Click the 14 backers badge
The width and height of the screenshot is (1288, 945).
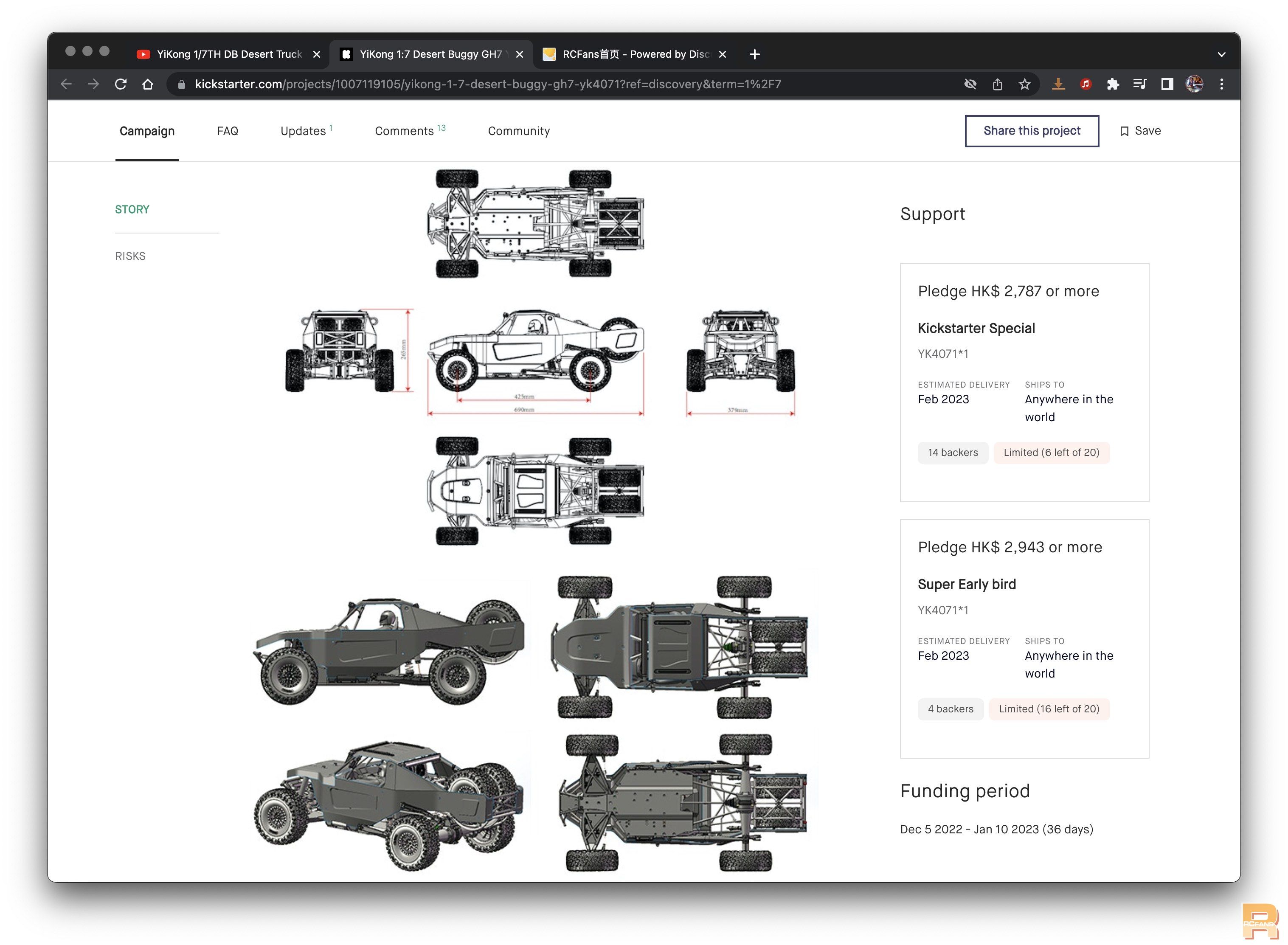click(953, 453)
